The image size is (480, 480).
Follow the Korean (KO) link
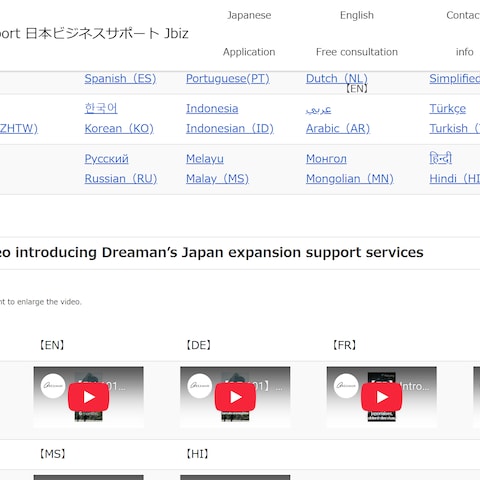(x=119, y=128)
